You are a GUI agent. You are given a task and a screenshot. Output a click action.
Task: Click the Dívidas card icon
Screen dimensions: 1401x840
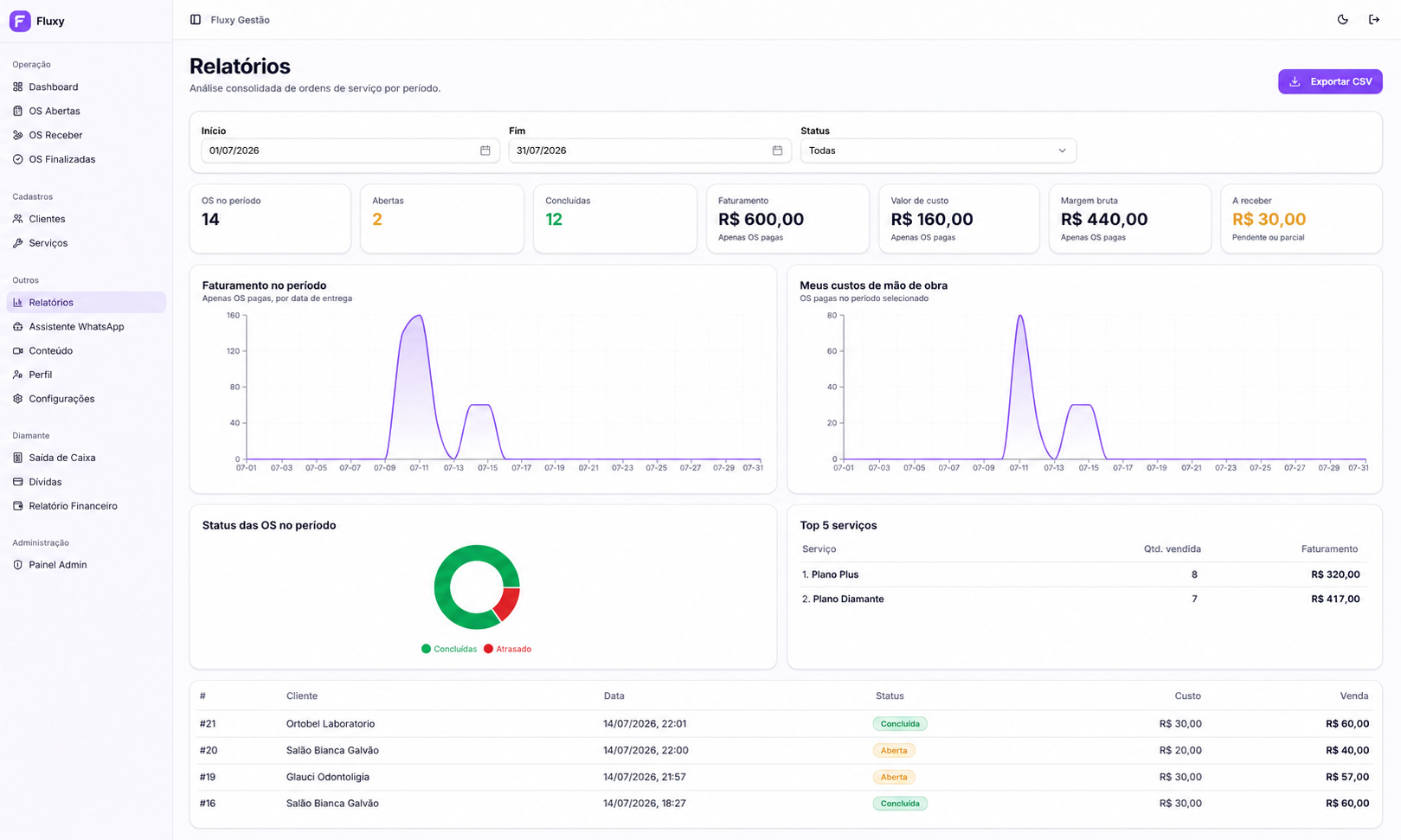(18, 482)
